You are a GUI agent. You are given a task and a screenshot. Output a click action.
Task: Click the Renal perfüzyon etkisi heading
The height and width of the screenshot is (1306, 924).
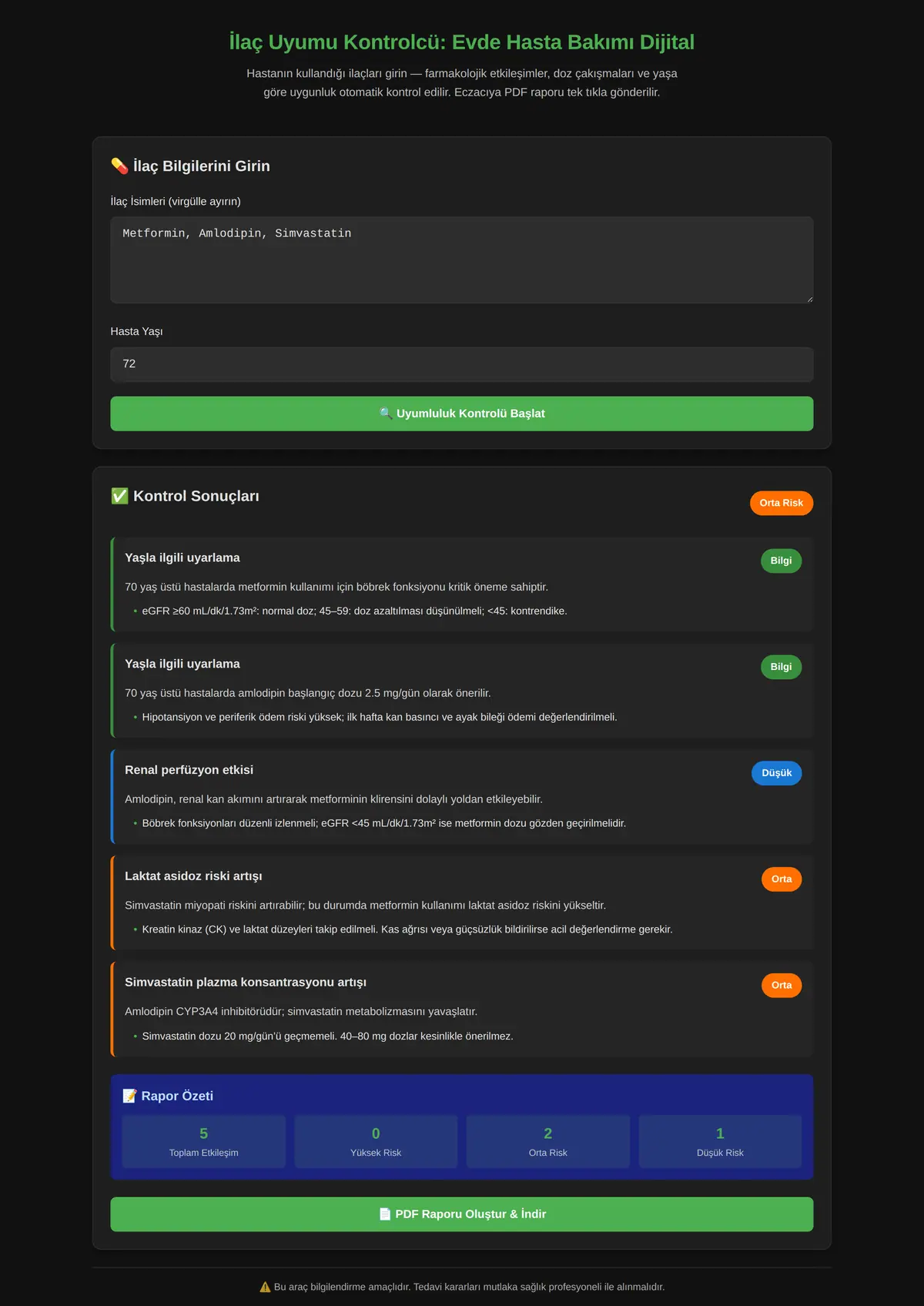click(189, 770)
